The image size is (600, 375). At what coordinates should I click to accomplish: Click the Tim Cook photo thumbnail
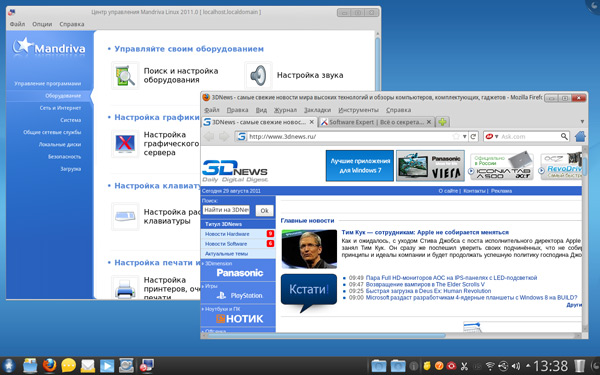[309, 249]
